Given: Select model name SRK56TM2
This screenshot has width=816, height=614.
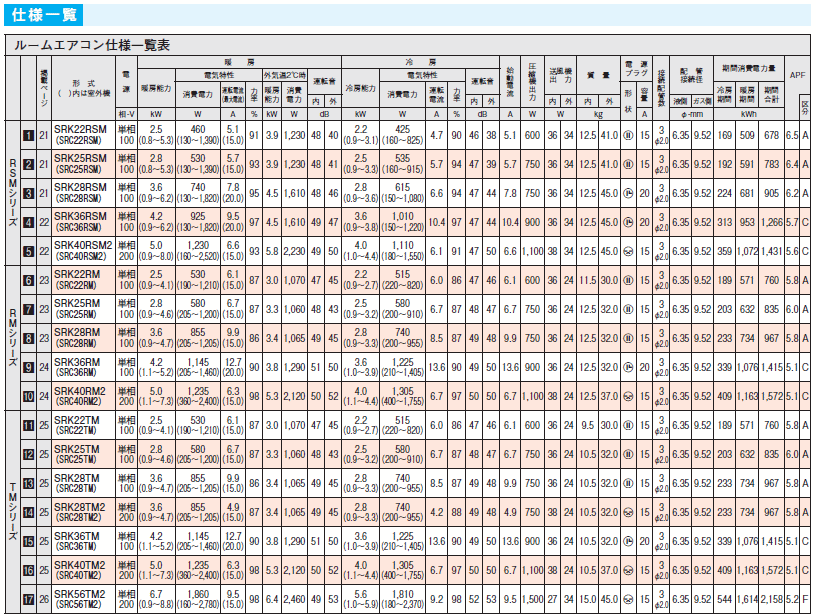Looking at the screenshot, I should coord(80,594).
